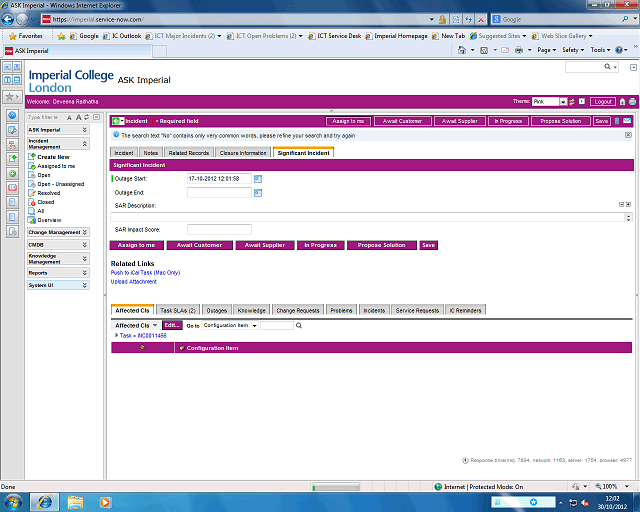This screenshot has width=640, height=512.
Task: Click the top Propose Solution button
Action: point(560,121)
